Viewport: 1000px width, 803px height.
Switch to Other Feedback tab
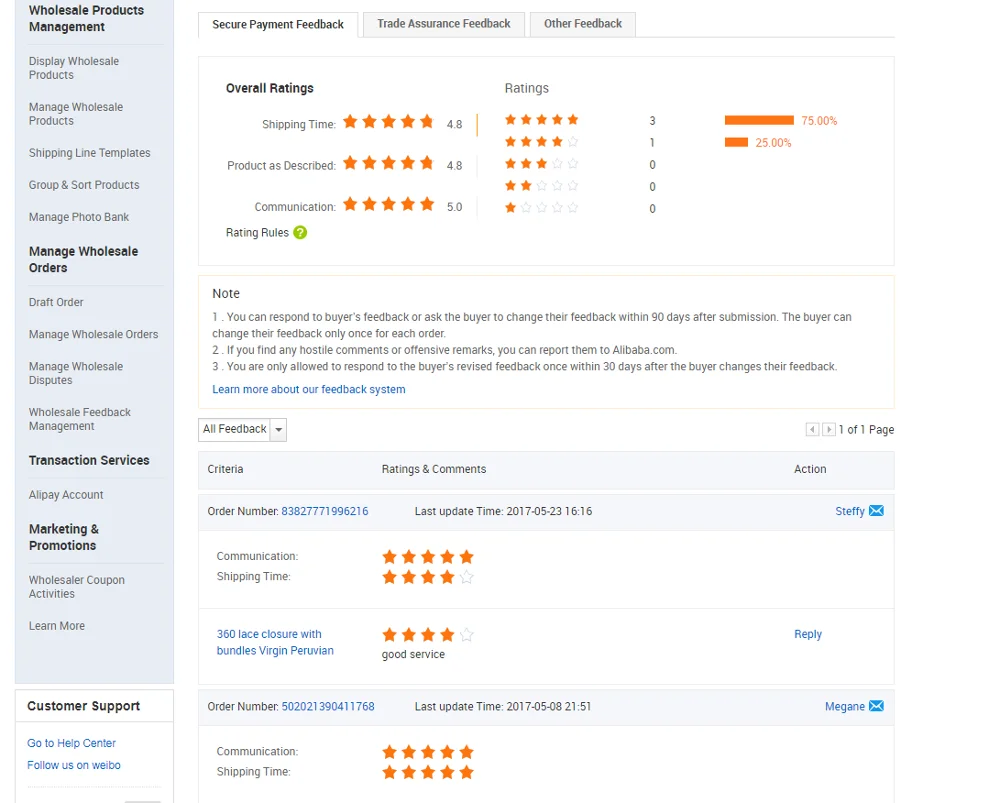click(583, 24)
